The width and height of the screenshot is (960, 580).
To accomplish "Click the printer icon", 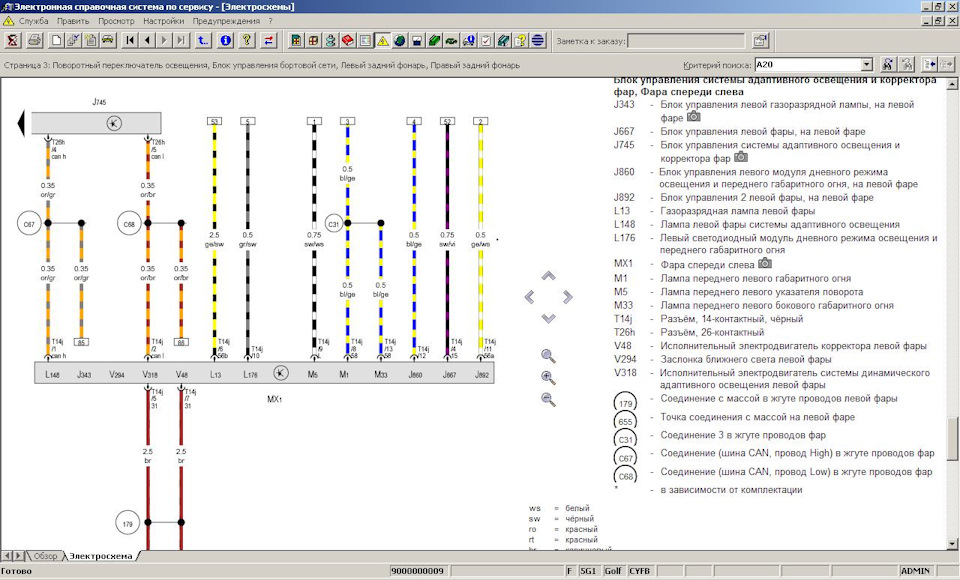I will [34, 41].
